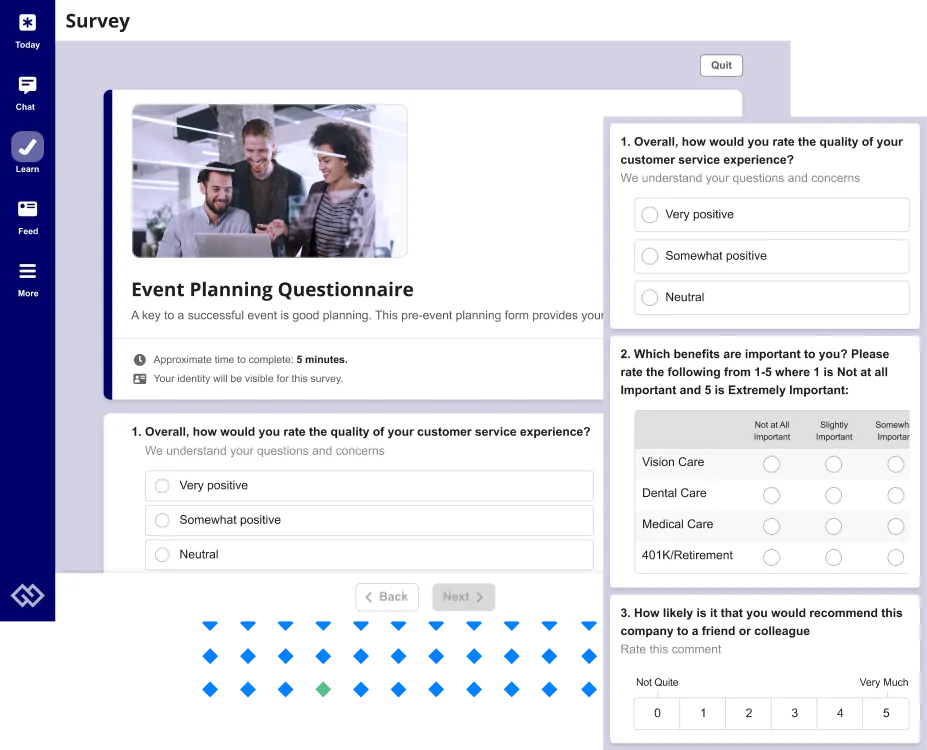Rate 401K/Retirement as Not at All Important
This screenshot has height=750, width=927.
pyautogui.click(x=772, y=557)
